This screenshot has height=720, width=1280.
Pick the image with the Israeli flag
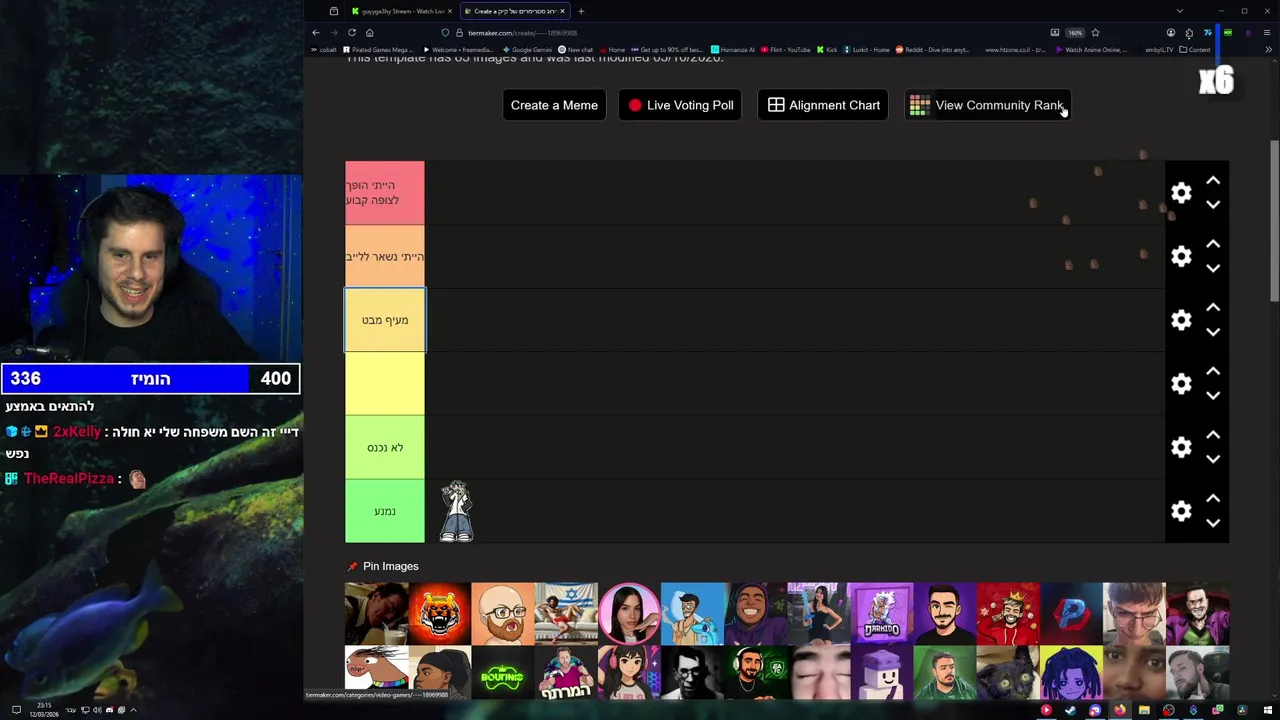coord(566,614)
